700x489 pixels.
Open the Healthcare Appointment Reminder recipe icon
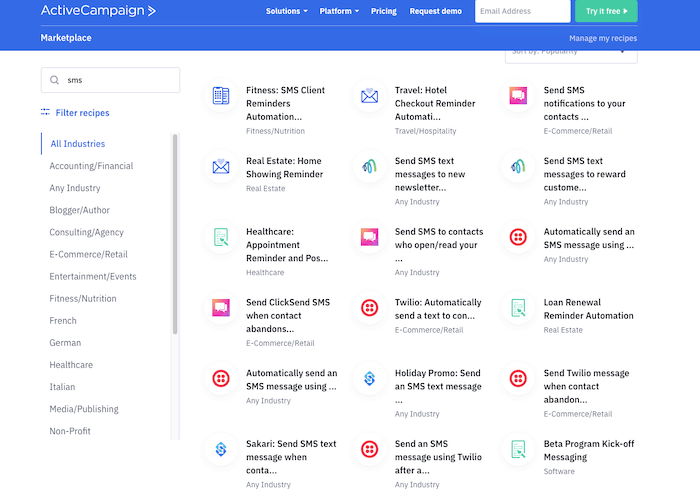[221, 237]
